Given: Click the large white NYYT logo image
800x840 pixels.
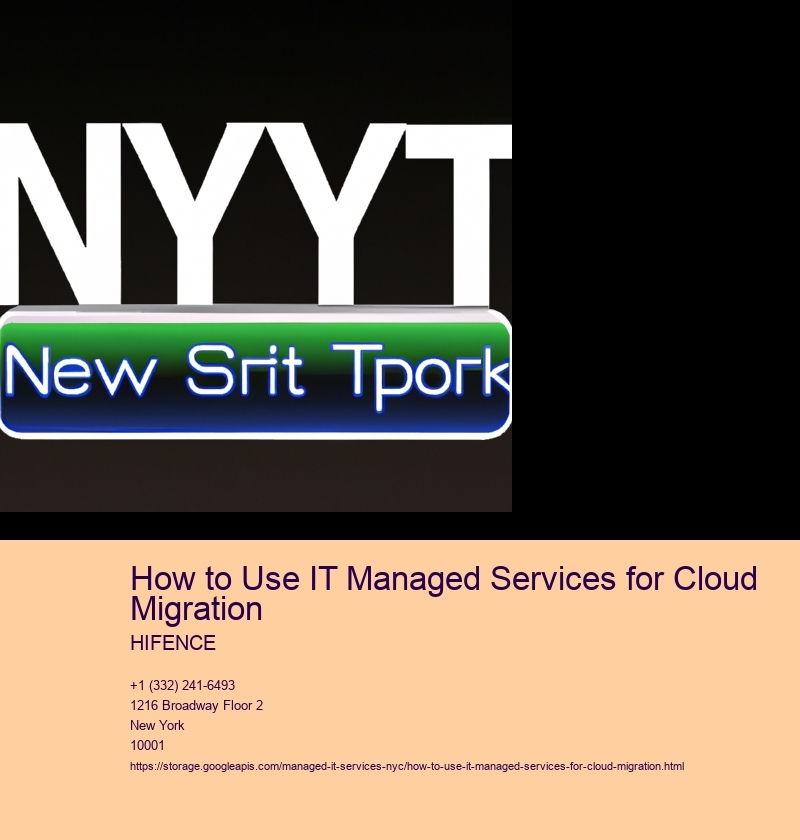Looking at the screenshot, I should coord(256,256).
